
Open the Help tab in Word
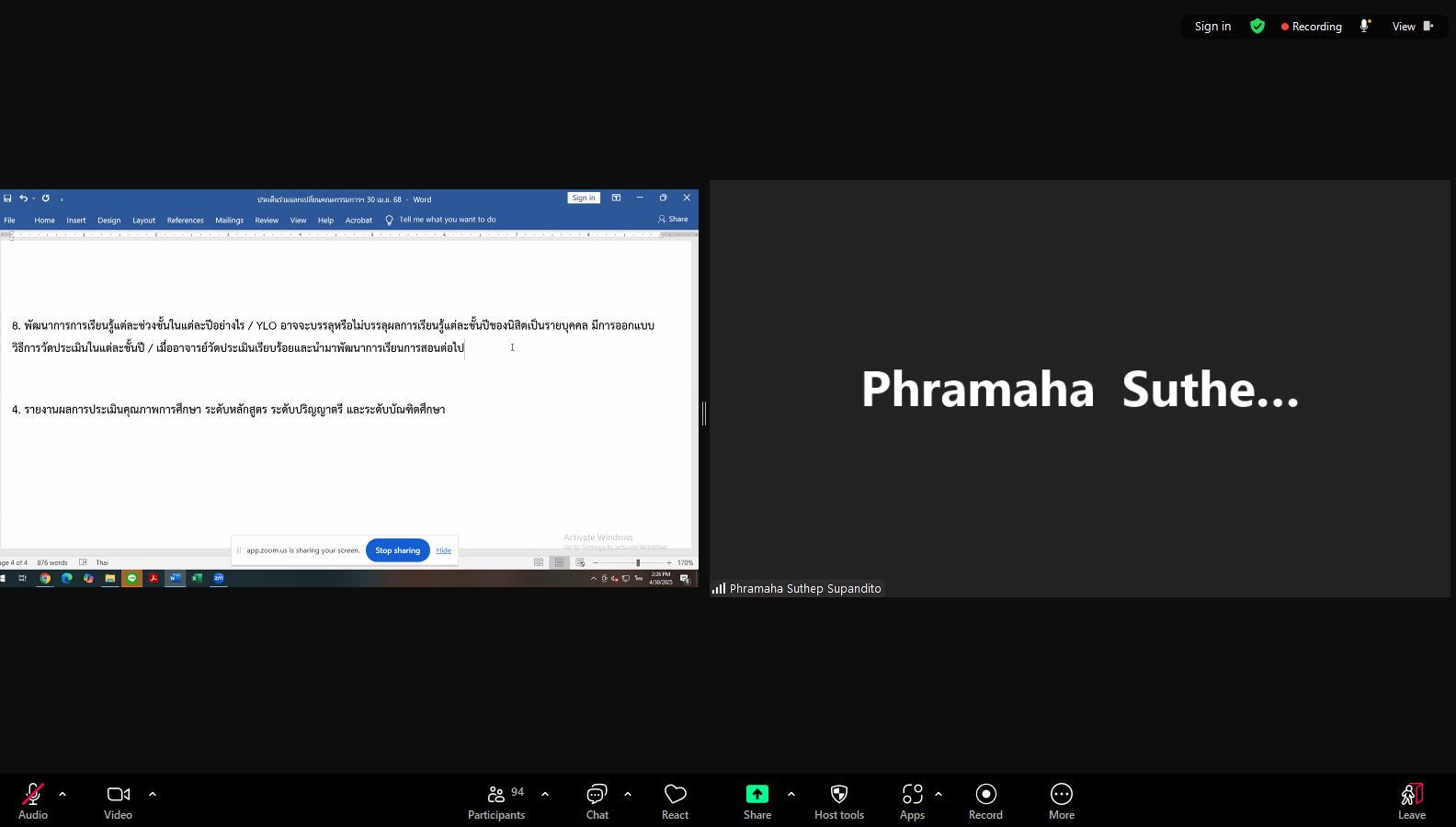[x=325, y=221]
